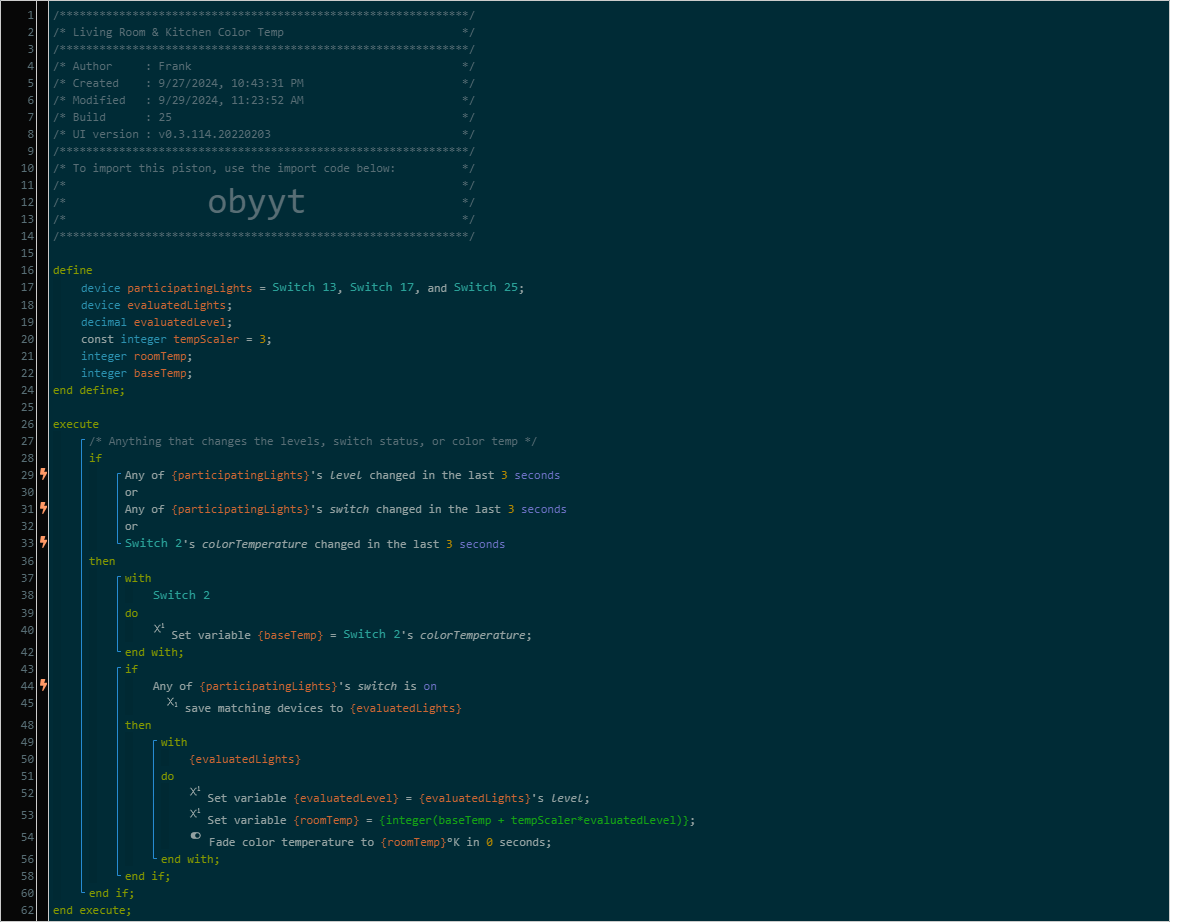The width and height of the screenshot is (1178, 923).
Task: Click the then keyword on line 36
Action: pyautogui.click(x=102, y=563)
